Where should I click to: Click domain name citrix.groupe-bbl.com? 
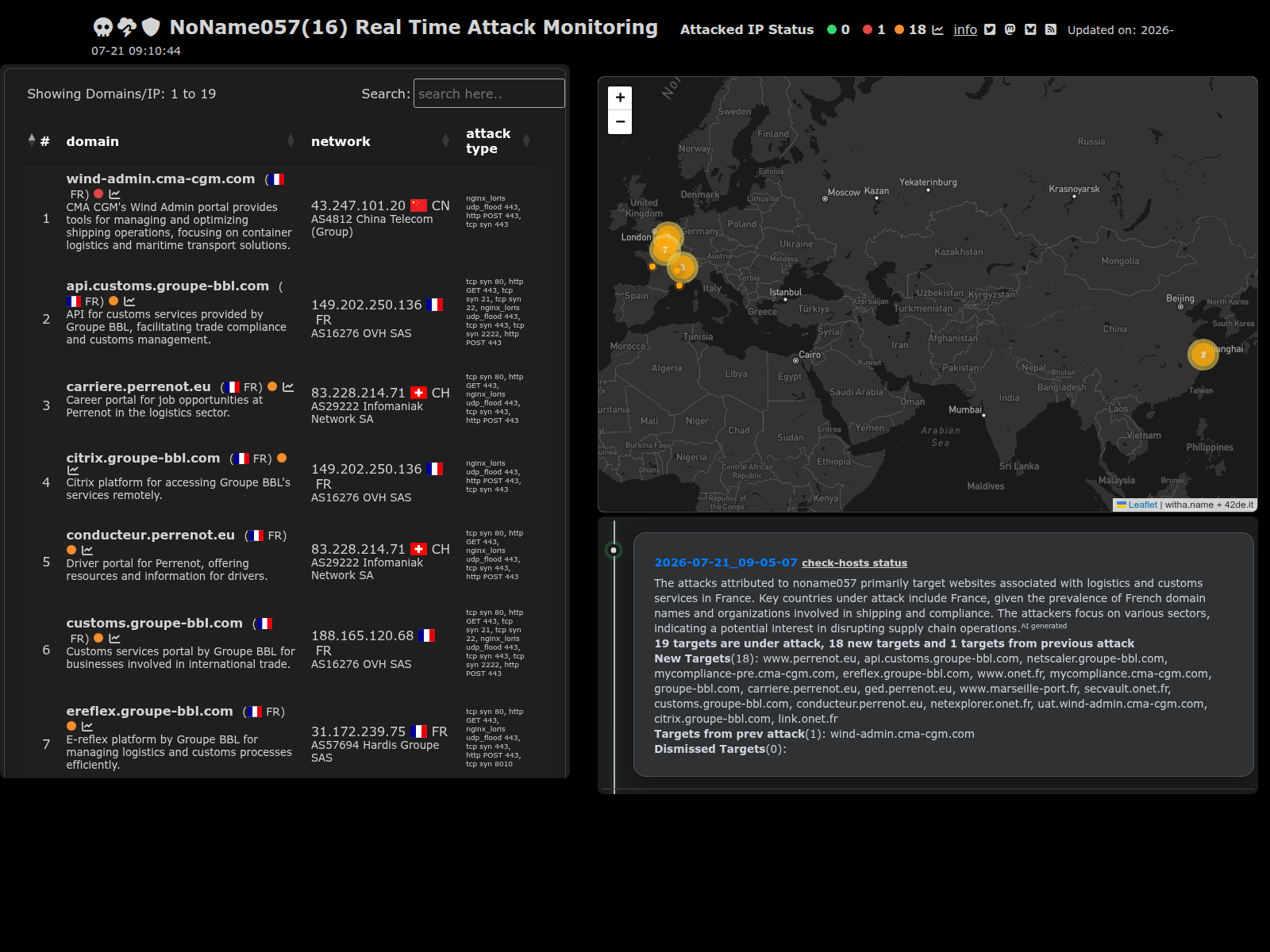pyautogui.click(x=143, y=458)
